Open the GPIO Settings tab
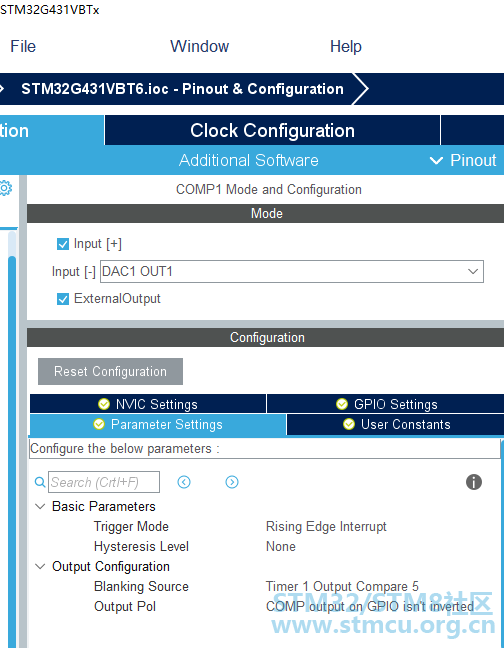Viewport: 504px width, 648px height. click(386, 404)
